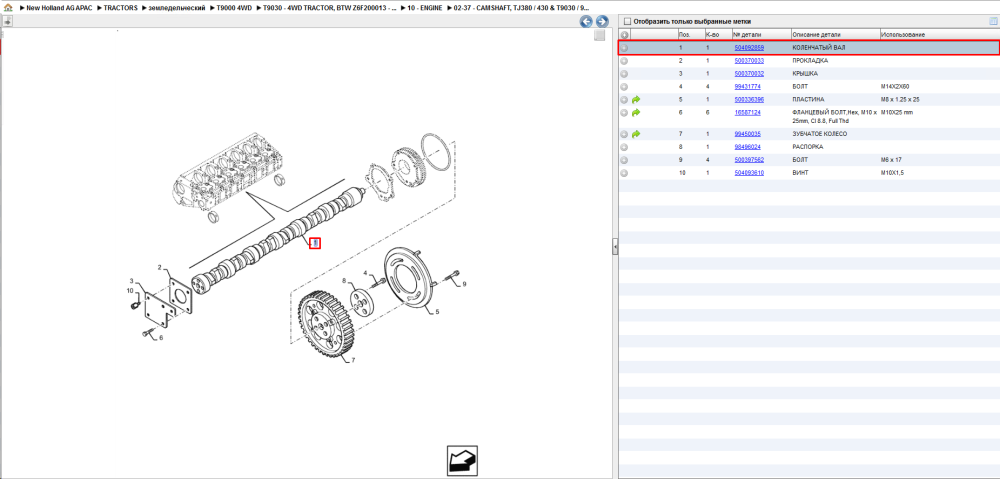Add part 500370033 with its plus icon
Image resolution: width=1000 pixels, height=479 pixels.
624,61
